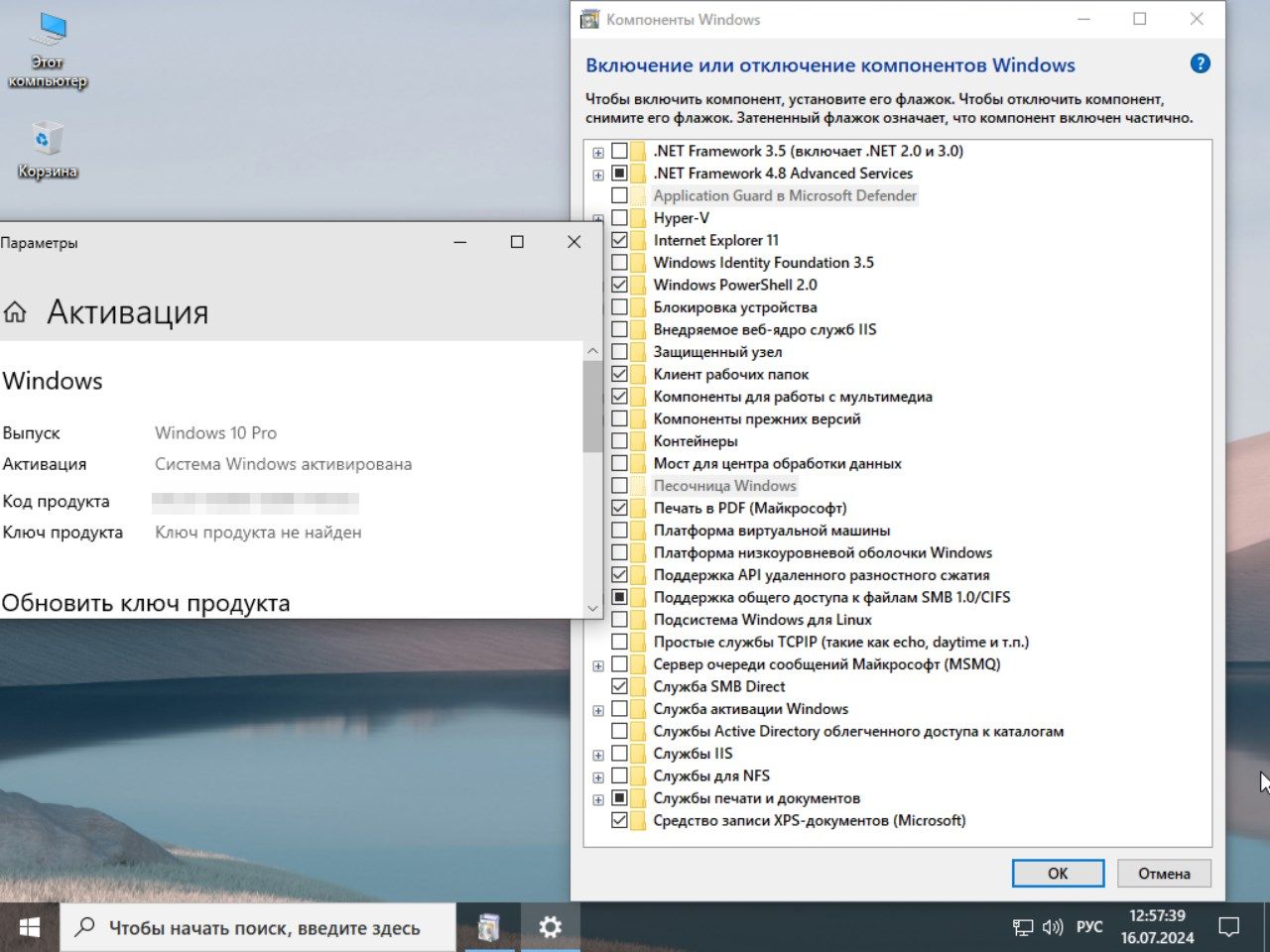Image resolution: width=1270 pixels, height=952 pixels.
Task: Enable Внедряемое веб-ядро служб IIS checkbox
Action: click(x=619, y=329)
